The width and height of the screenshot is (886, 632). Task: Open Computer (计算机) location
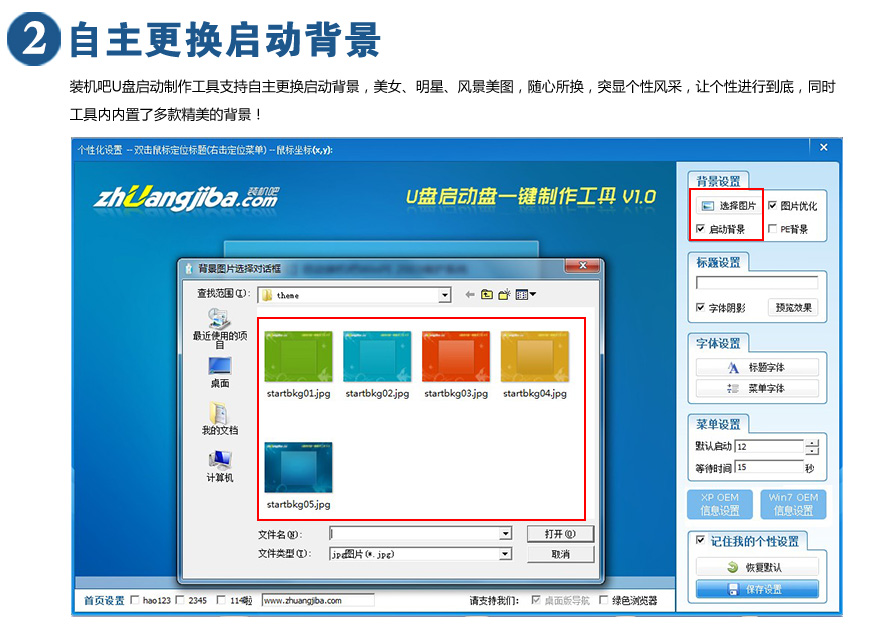(220, 465)
